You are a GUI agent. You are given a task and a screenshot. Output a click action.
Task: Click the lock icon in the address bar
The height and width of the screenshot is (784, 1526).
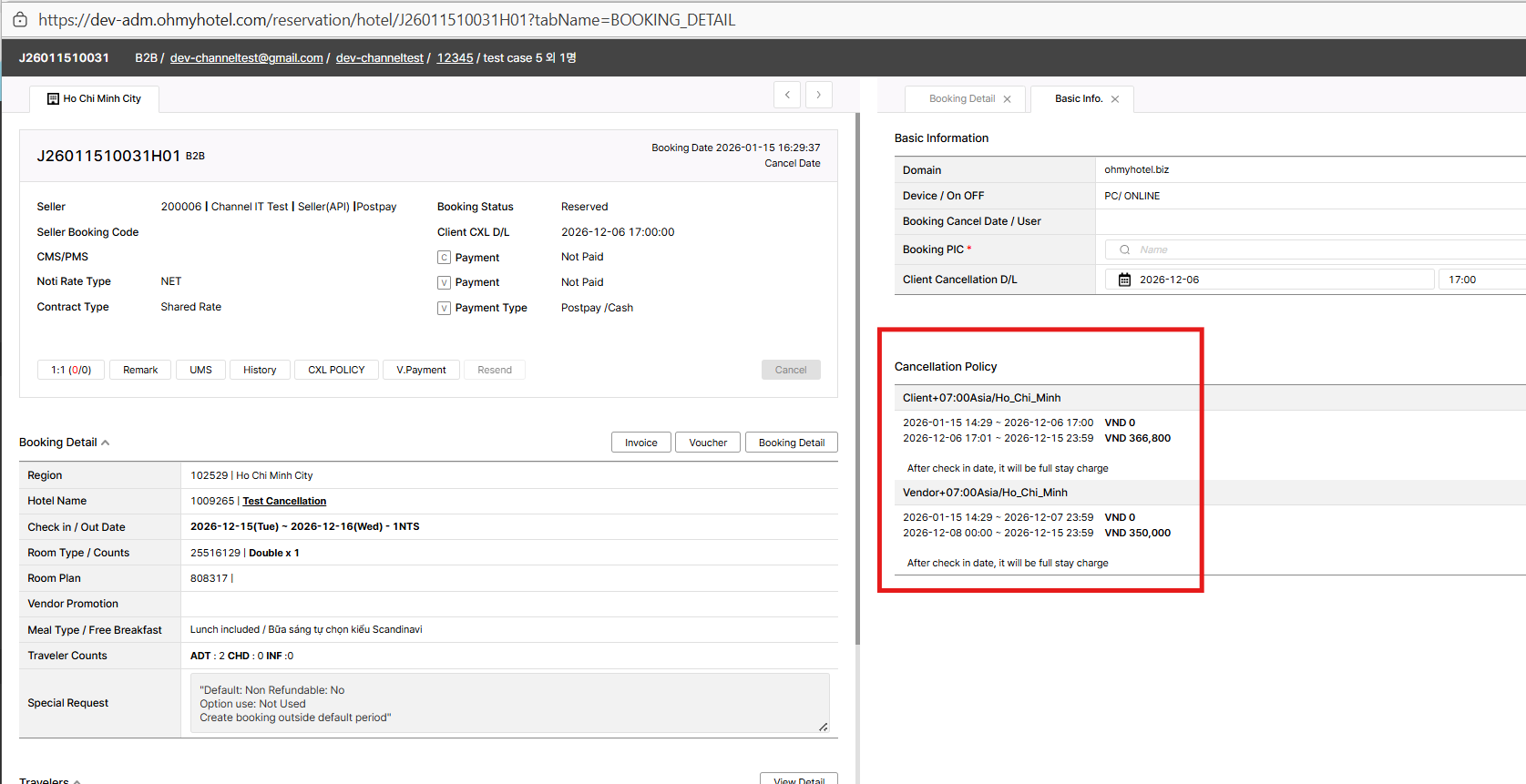coord(19,19)
